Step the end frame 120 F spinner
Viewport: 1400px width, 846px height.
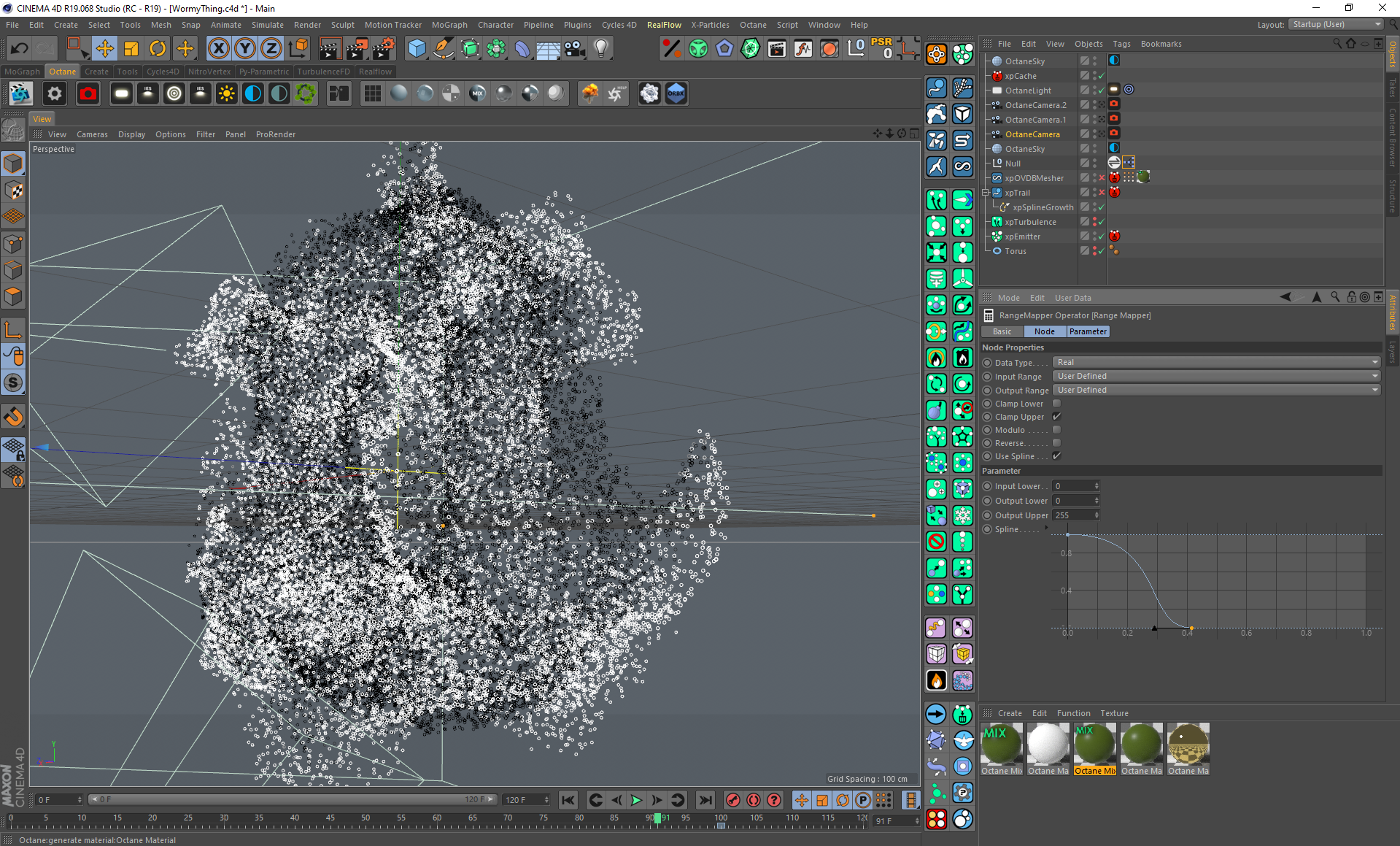click(x=546, y=800)
